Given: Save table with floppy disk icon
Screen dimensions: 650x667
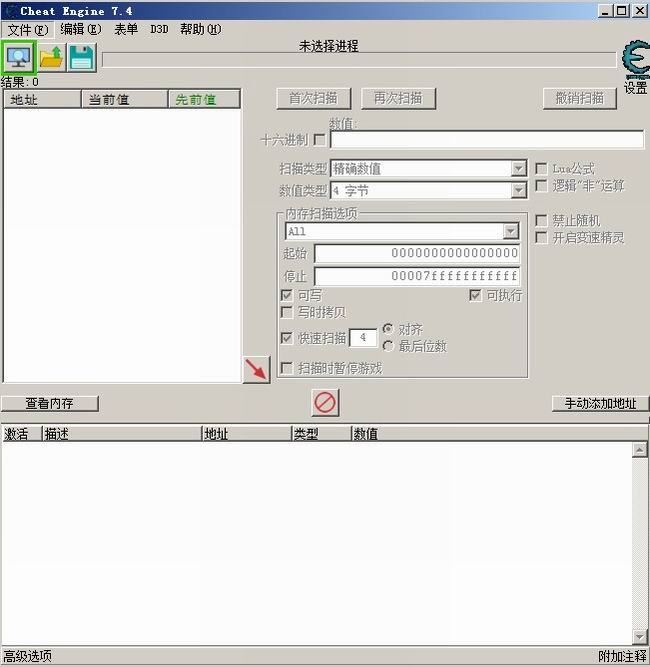Looking at the screenshot, I should tap(81, 57).
